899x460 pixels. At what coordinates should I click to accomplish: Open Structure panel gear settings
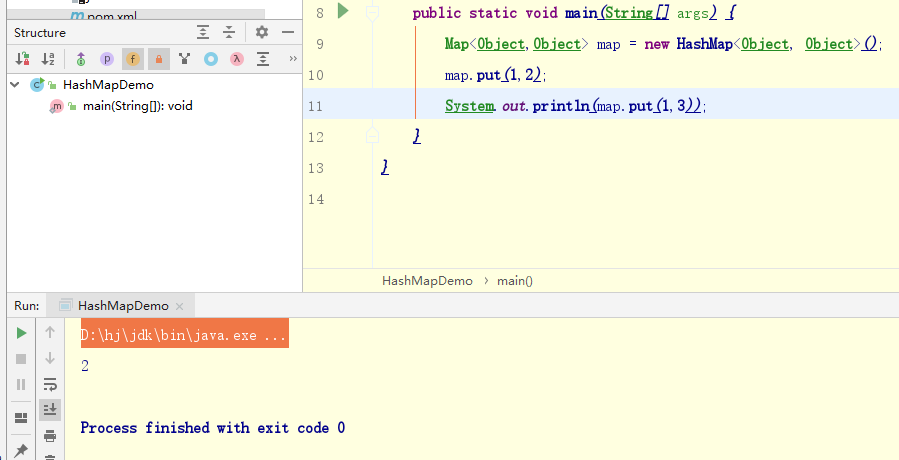pos(262,33)
